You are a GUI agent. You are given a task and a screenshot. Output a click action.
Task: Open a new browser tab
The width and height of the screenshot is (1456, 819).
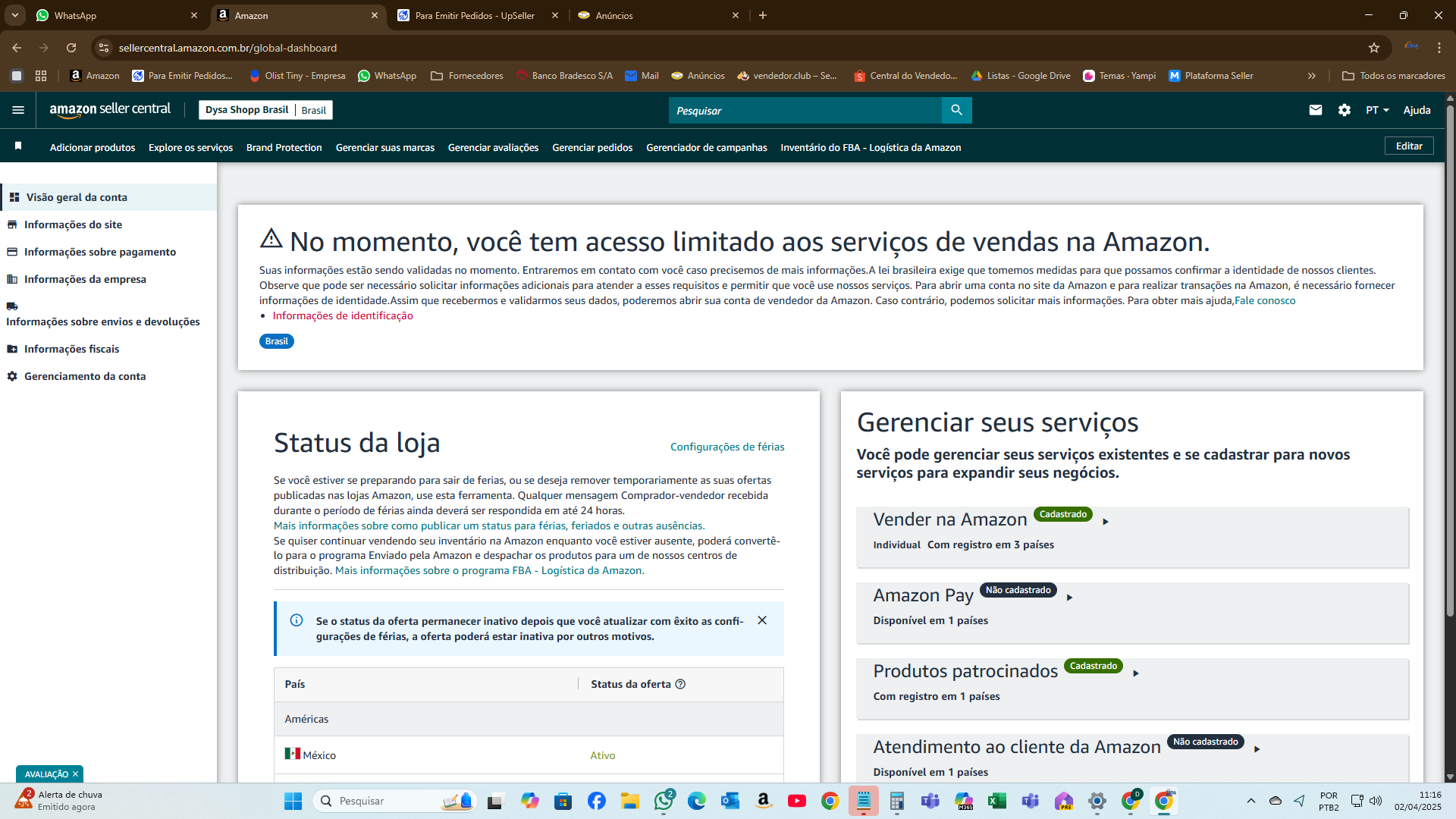pos(763,15)
